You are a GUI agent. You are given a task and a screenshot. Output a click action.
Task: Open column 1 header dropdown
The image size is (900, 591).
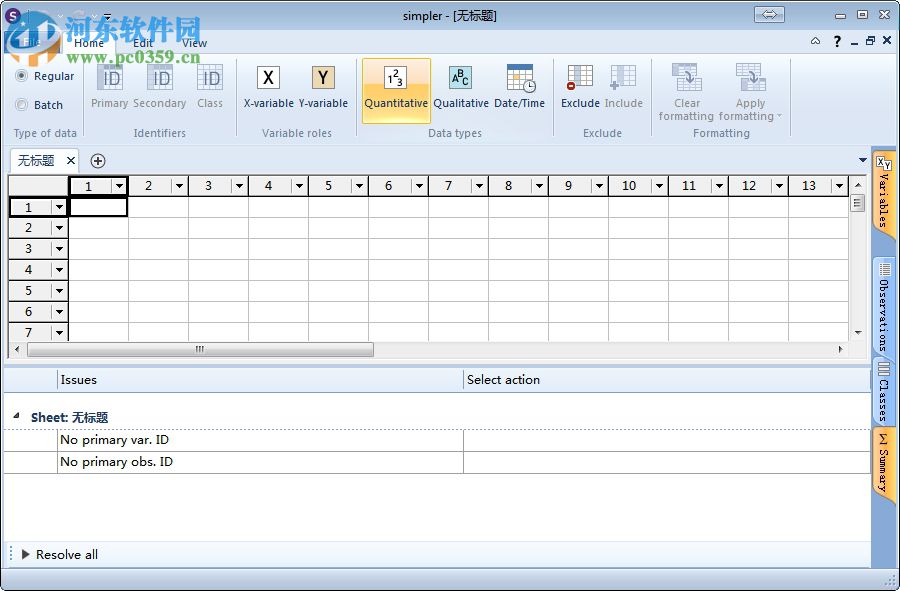(x=119, y=186)
